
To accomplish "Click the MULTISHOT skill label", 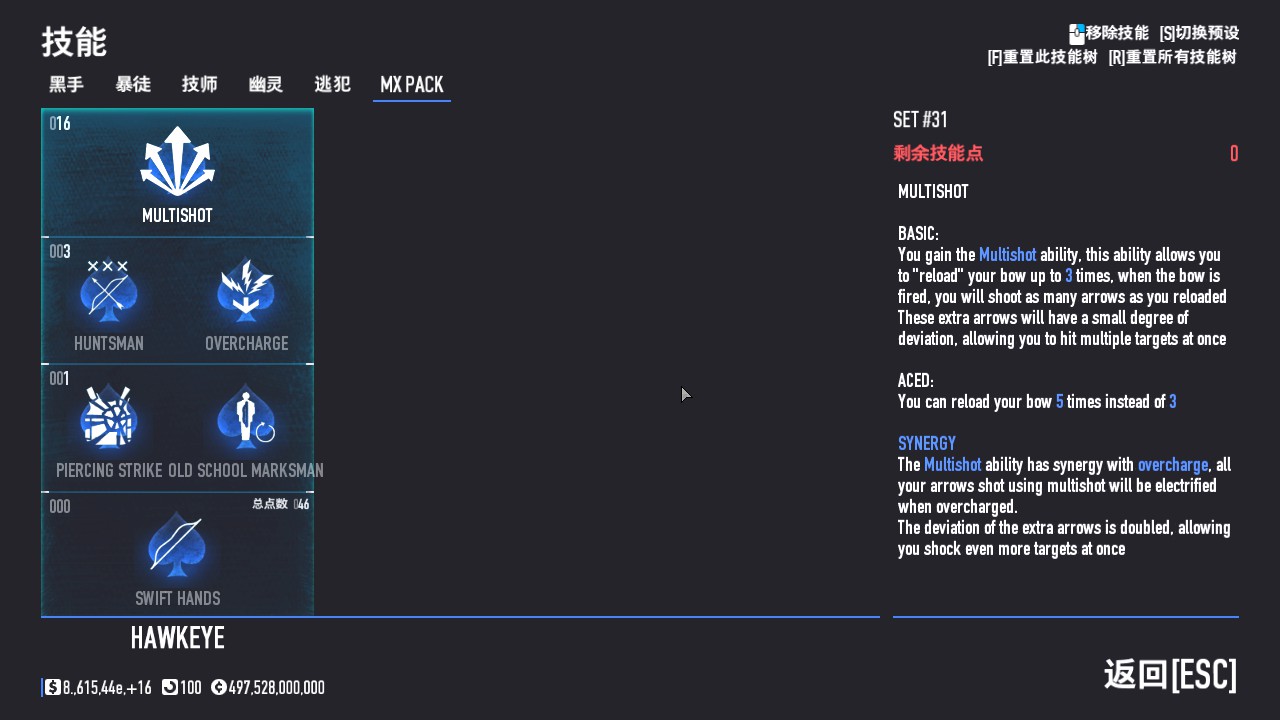I will (177, 216).
